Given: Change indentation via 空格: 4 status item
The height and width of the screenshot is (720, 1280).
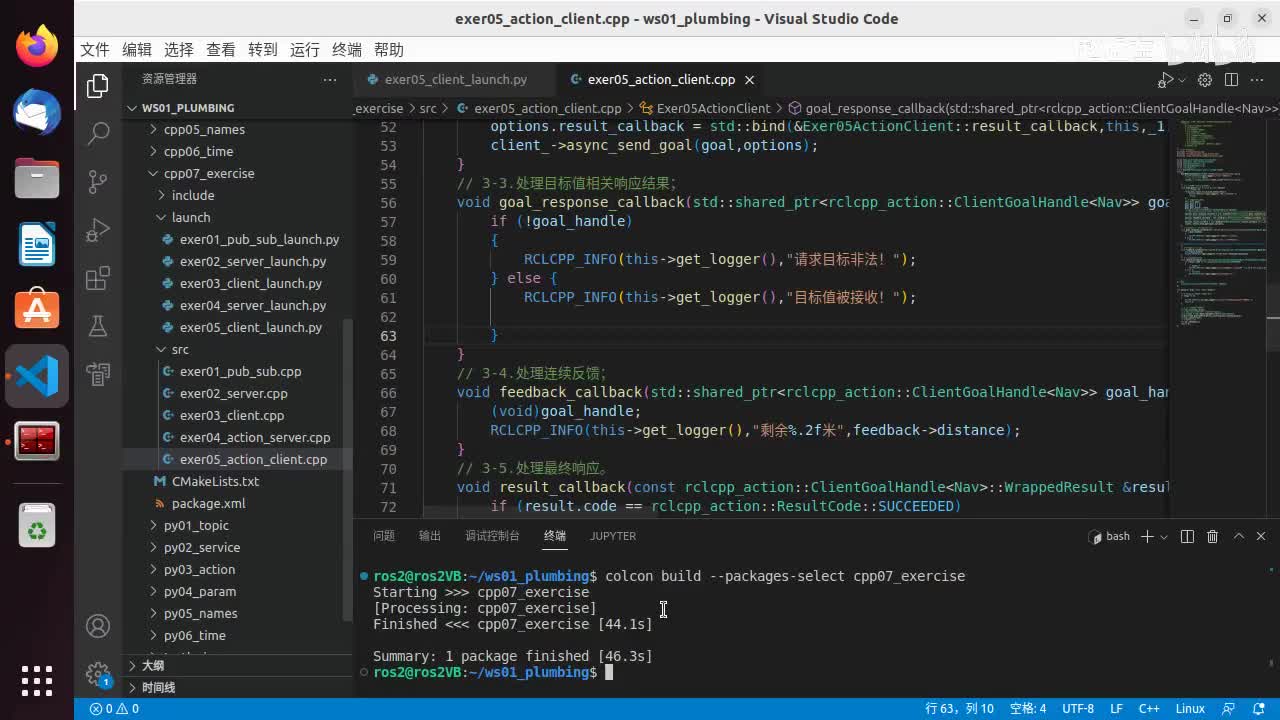Looking at the screenshot, I should pyautogui.click(x=1028, y=709).
